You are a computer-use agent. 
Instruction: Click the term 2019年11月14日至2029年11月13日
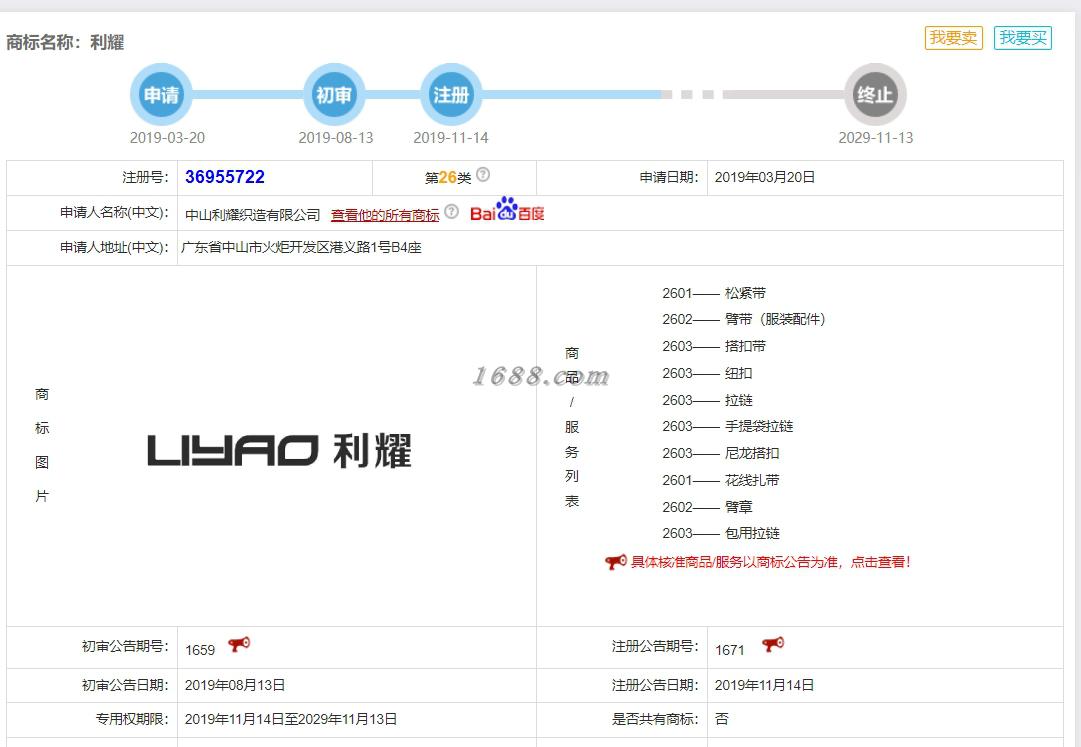tap(291, 719)
